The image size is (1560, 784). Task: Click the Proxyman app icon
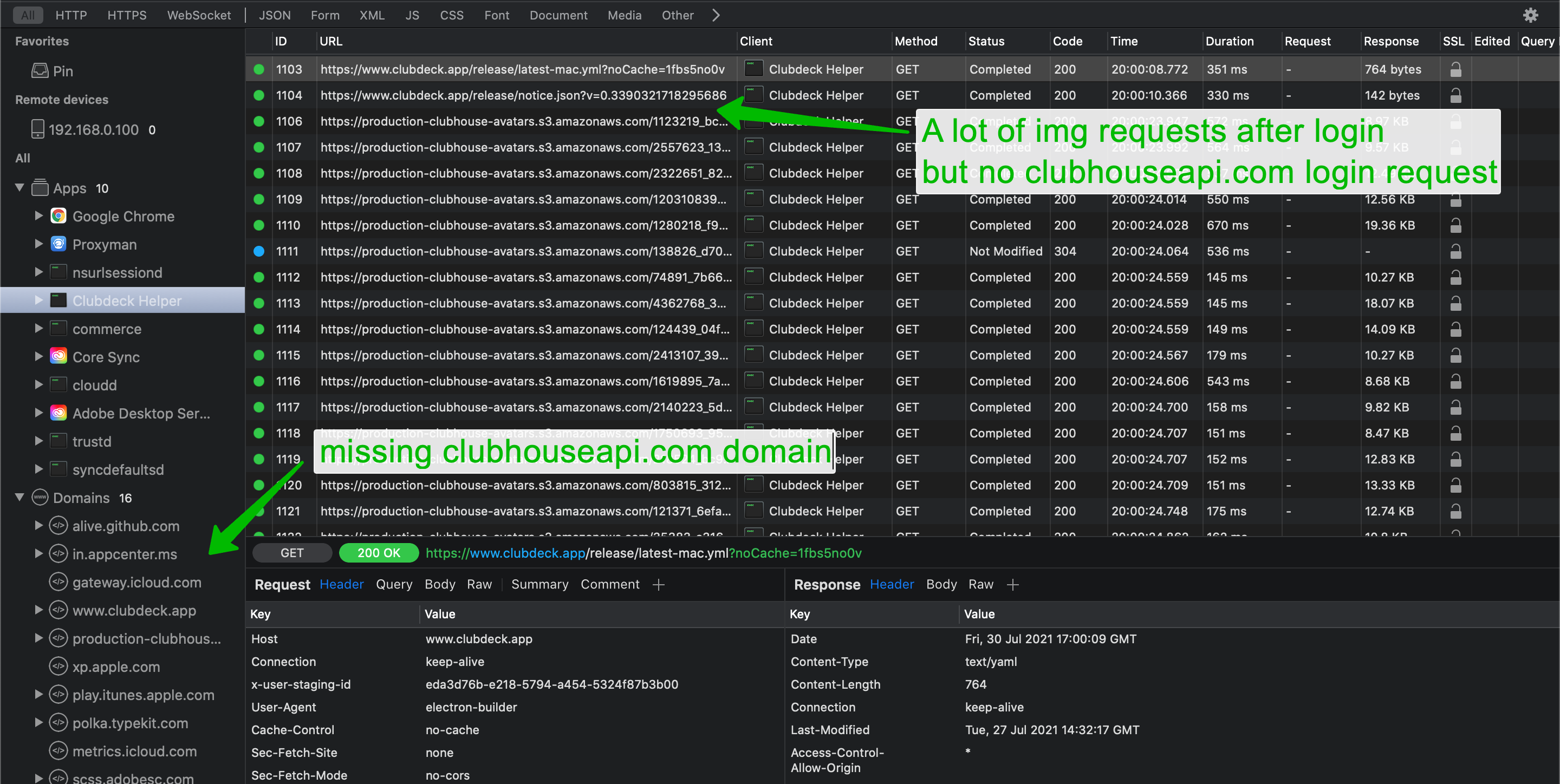click(x=58, y=244)
